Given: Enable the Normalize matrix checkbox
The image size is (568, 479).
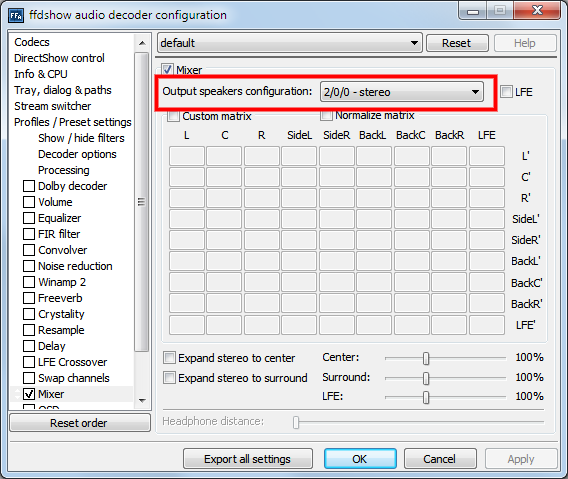Looking at the screenshot, I should click(x=326, y=115).
